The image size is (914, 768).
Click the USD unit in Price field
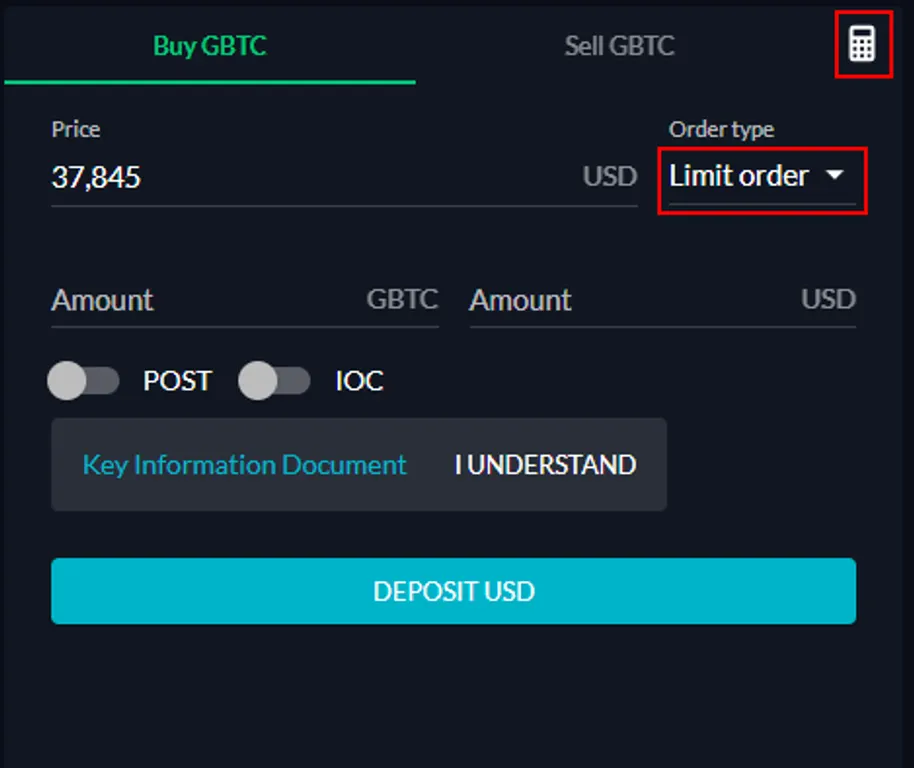coord(610,177)
